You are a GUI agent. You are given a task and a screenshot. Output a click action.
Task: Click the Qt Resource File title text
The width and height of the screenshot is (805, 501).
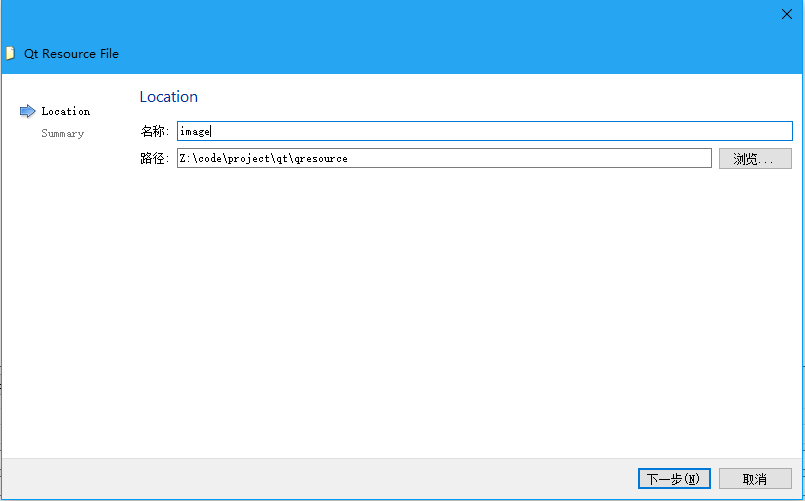[x=71, y=54]
